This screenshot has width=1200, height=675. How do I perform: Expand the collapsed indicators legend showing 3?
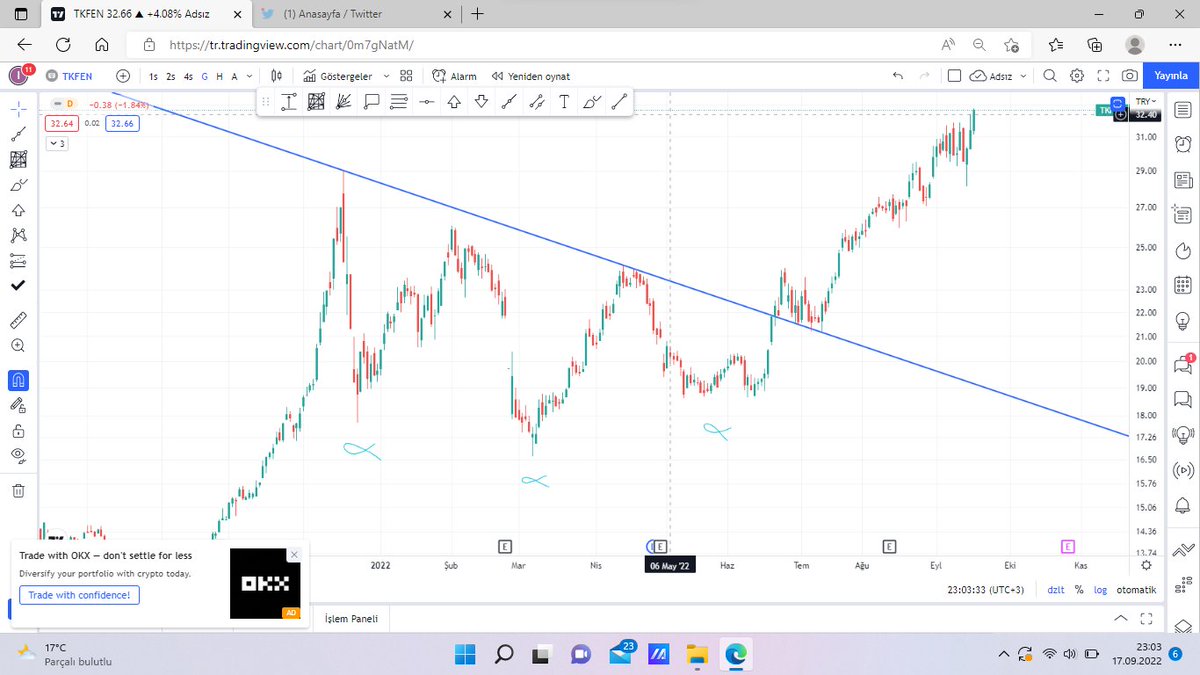pos(57,144)
